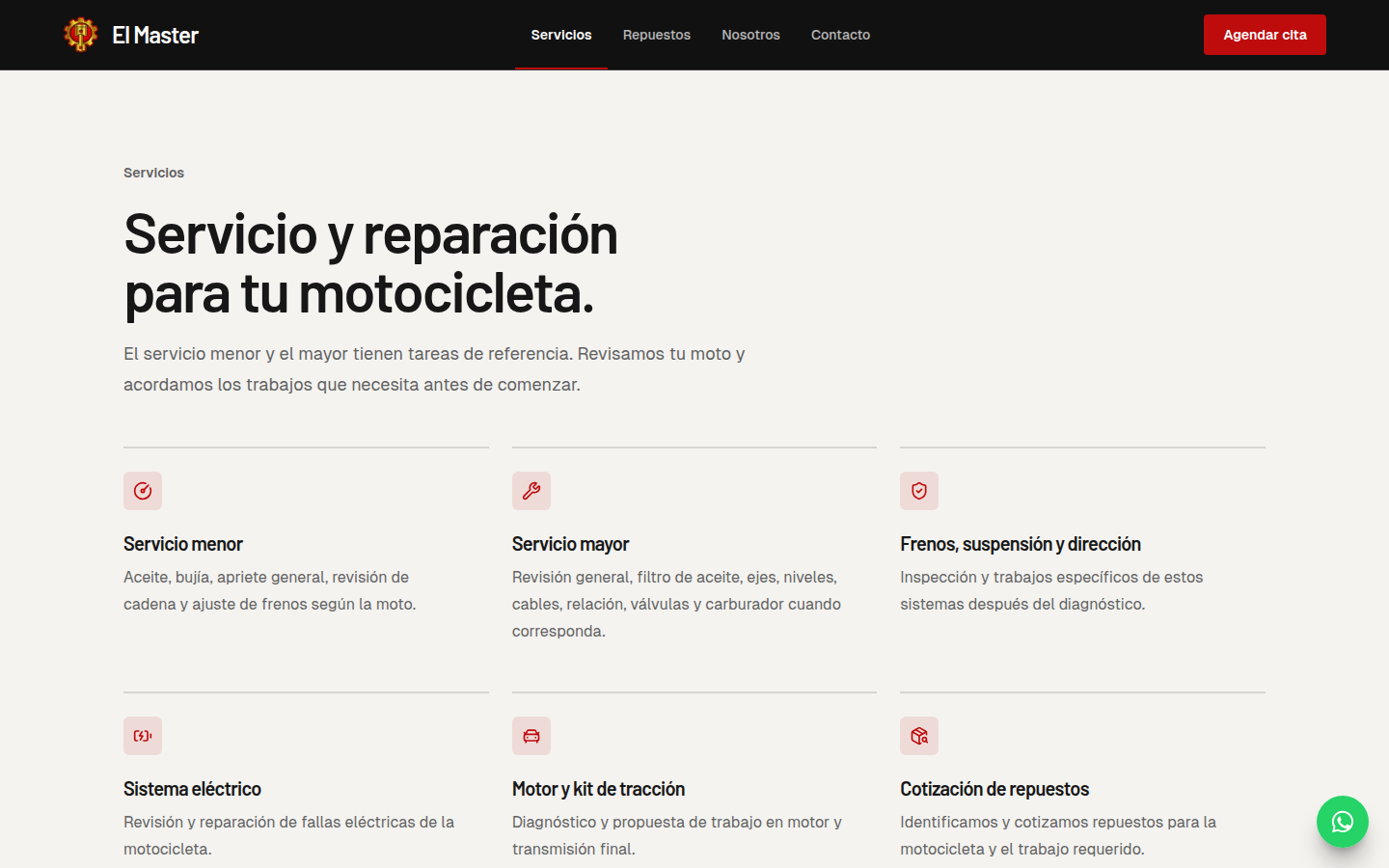Image resolution: width=1389 pixels, height=868 pixels.
Task: Click the Frenos, suspensión y dirección heading
Action: pos(1021,544)
